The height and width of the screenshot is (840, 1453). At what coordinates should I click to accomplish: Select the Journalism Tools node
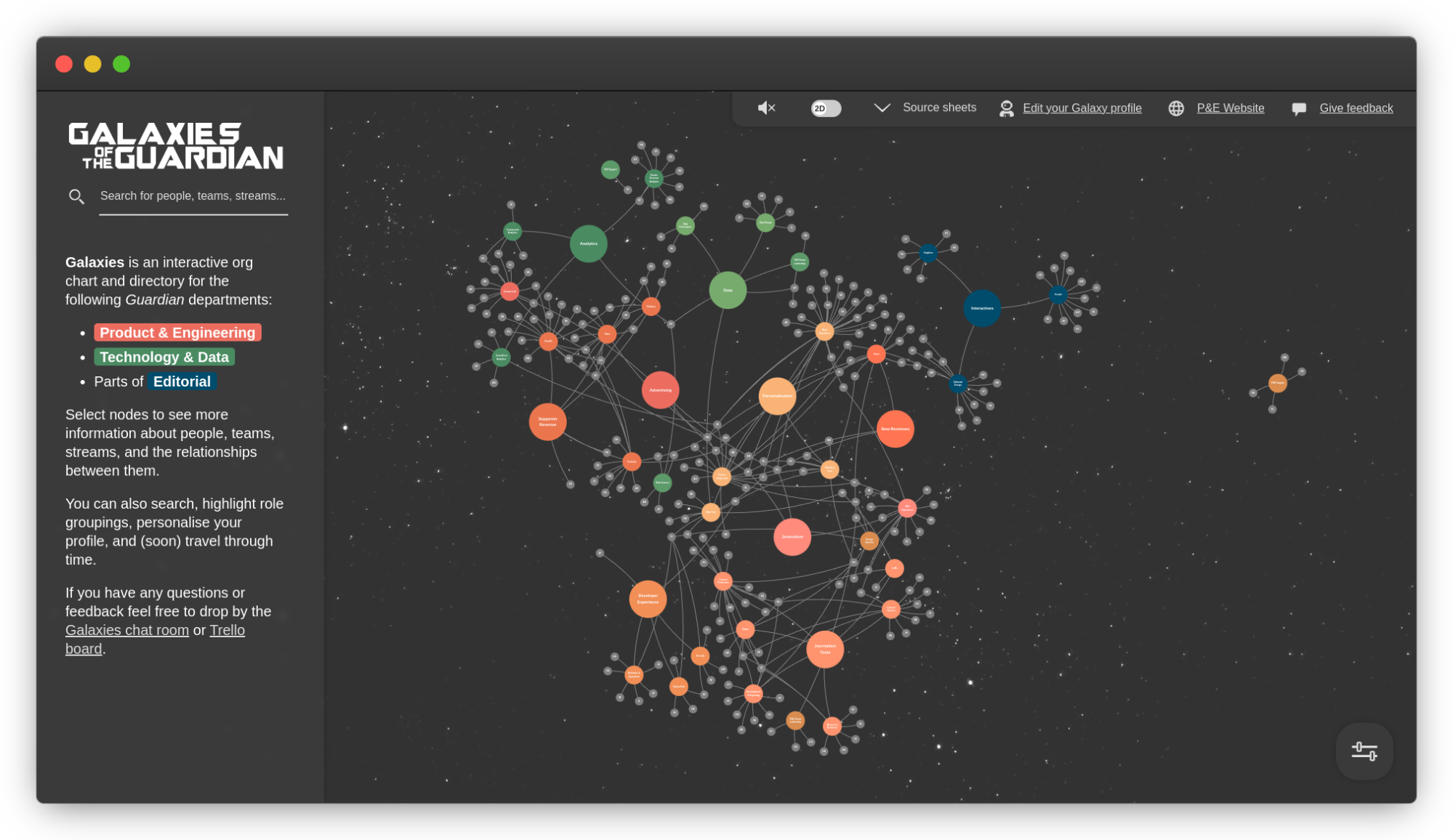point(825,649)
